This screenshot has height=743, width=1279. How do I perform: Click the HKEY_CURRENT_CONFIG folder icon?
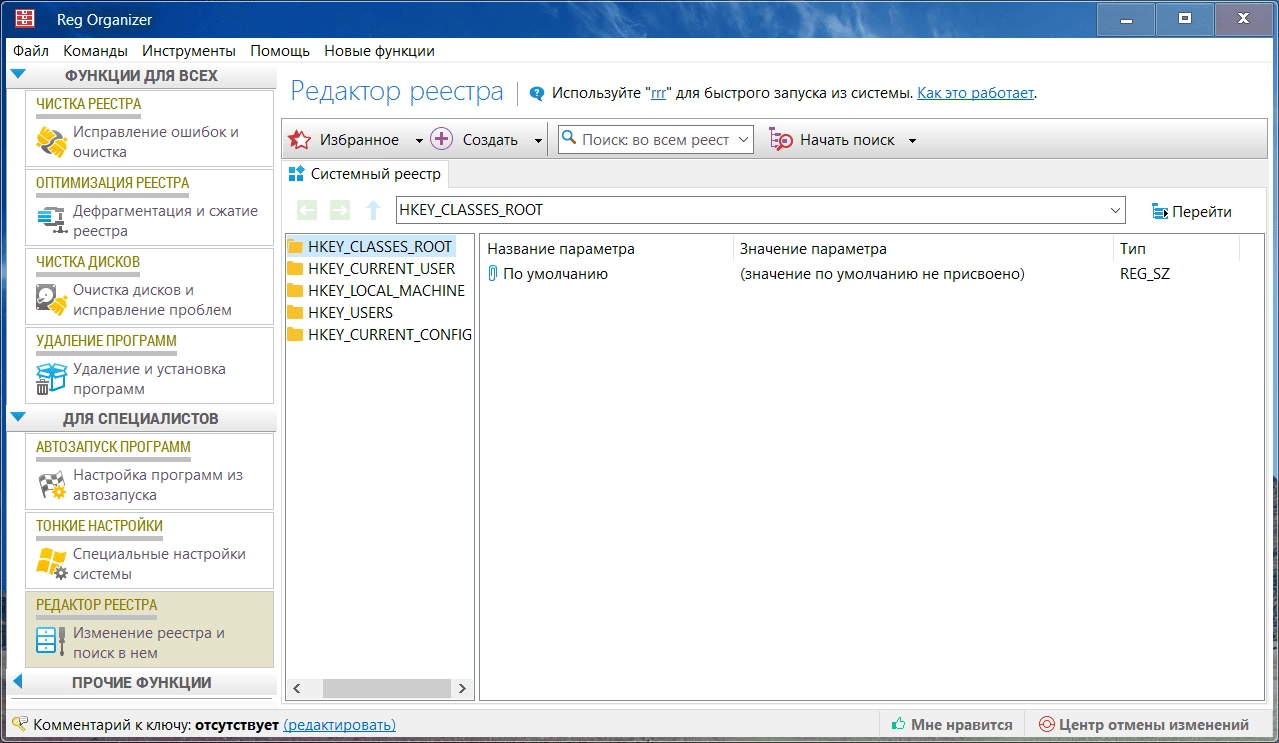tap(295, 335)
